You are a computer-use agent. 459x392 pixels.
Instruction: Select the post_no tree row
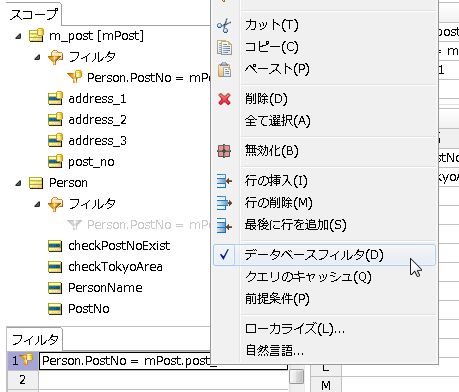coord(91,162)
